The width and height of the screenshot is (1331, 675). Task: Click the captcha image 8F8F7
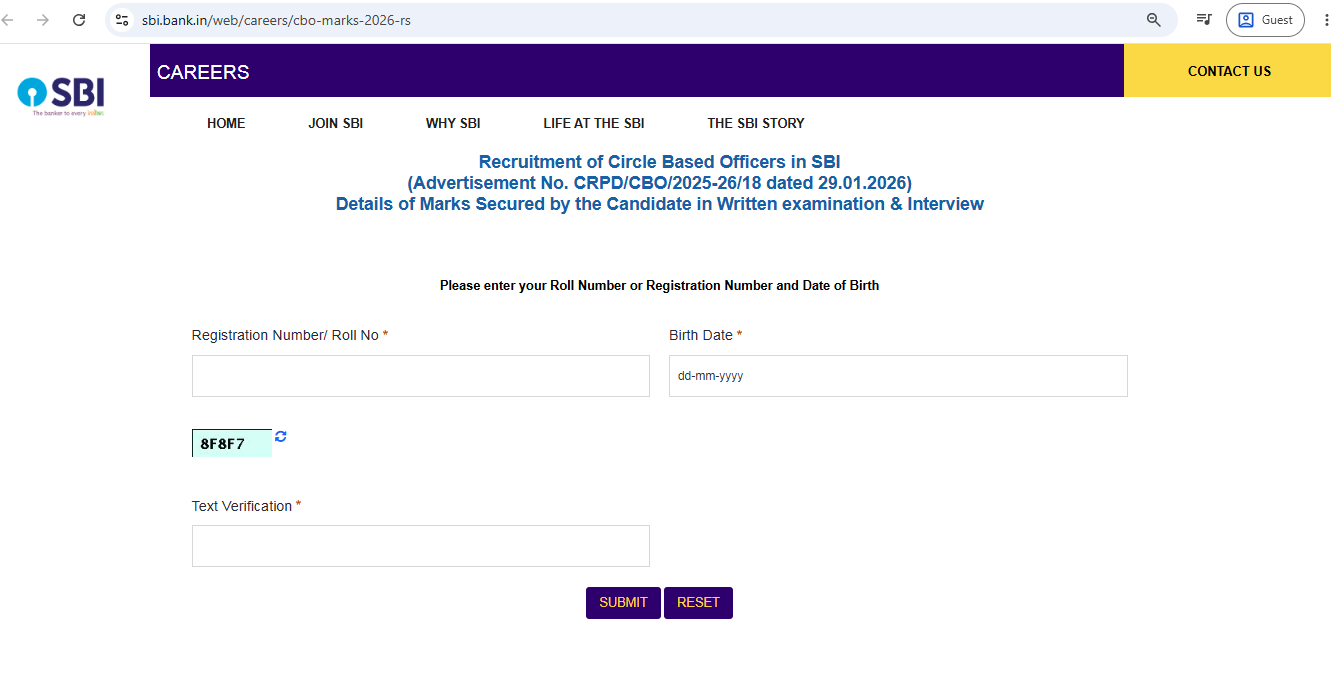232,443
